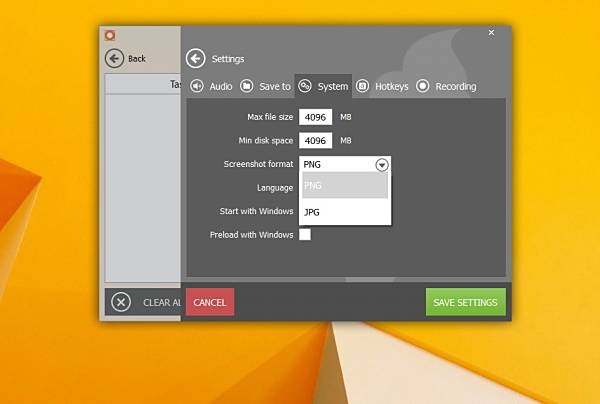Click the Start with Windows label

click(256, 211)
